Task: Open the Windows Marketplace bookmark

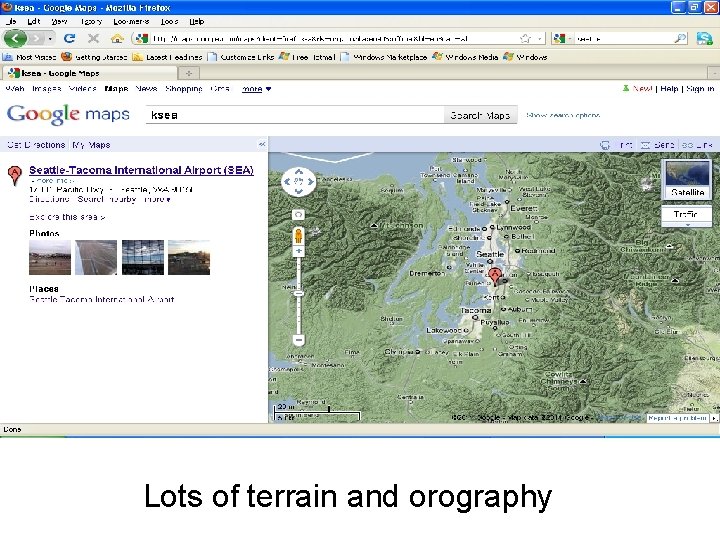Action: coord(384,57)
